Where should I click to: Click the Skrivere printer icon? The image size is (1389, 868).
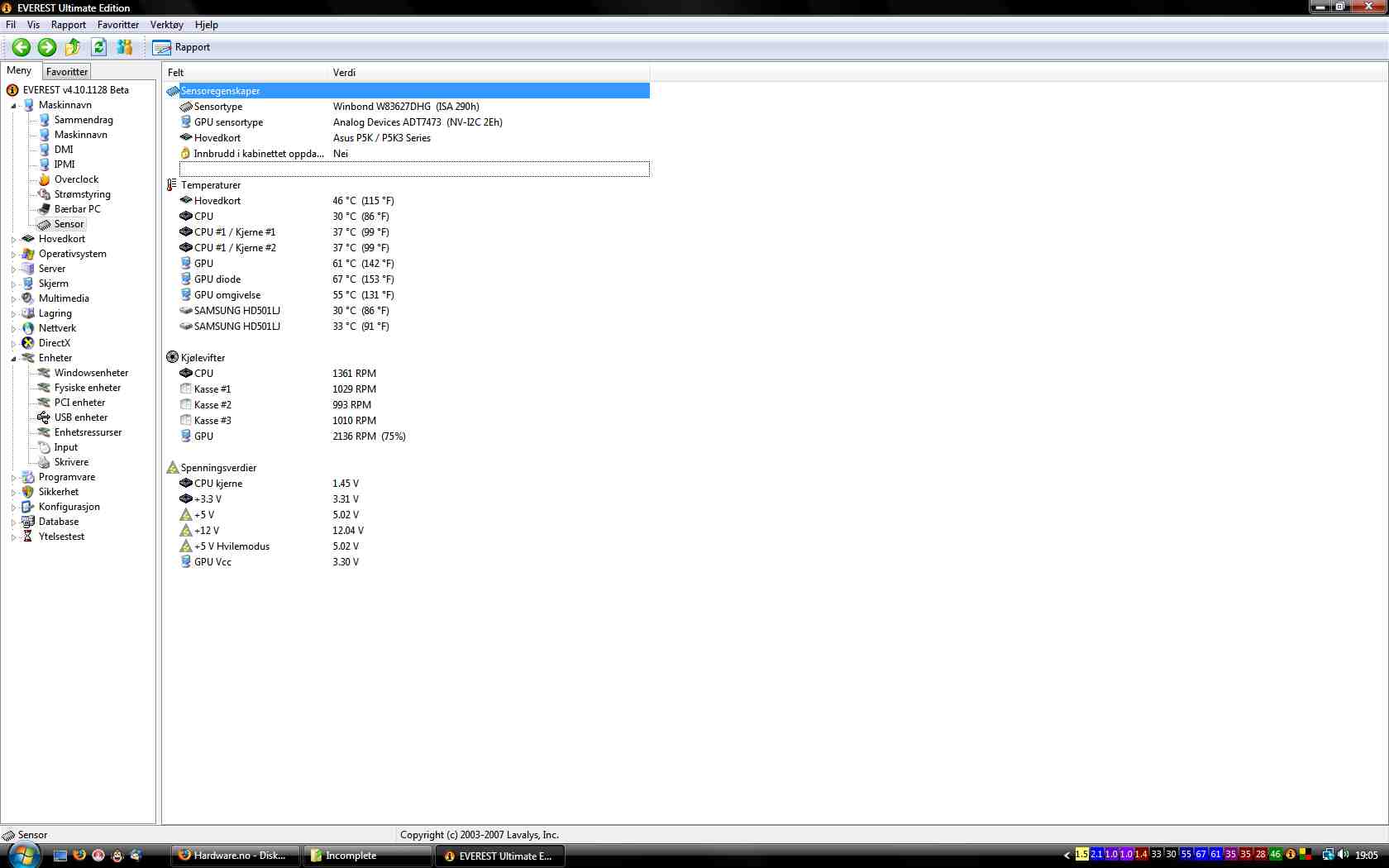[x=45, y=462]
